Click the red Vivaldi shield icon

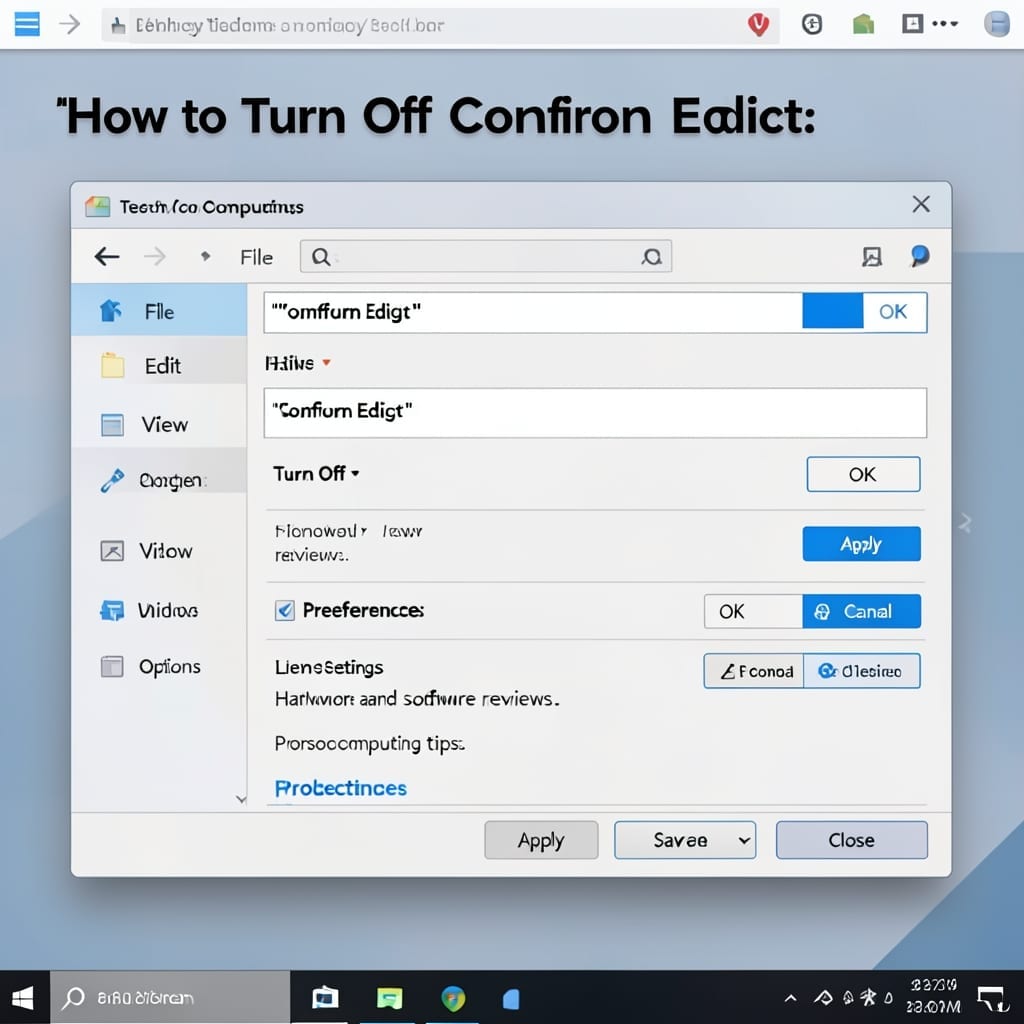(x=758, y=25)
